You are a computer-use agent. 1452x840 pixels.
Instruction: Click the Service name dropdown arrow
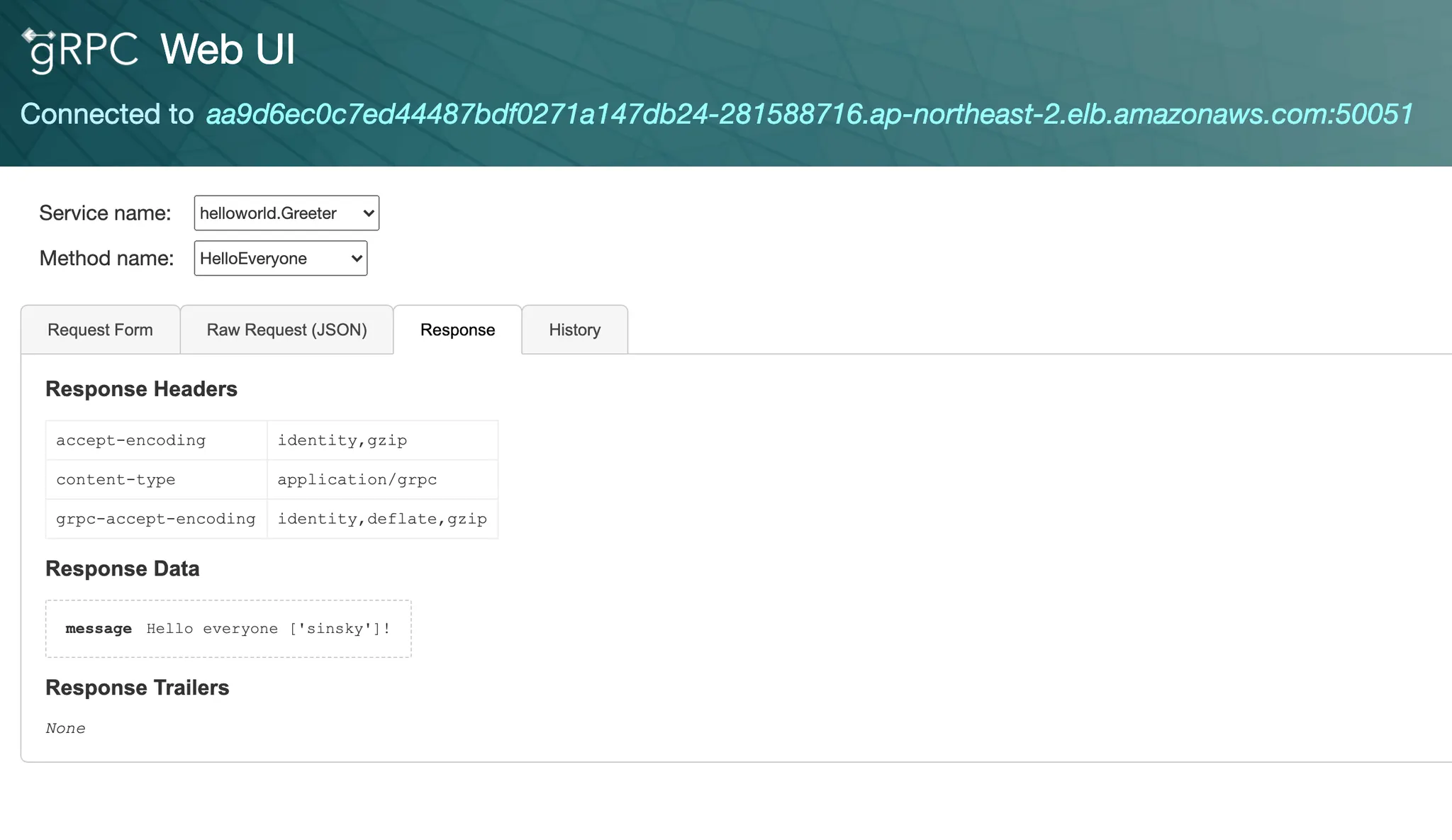click(368, 213)
